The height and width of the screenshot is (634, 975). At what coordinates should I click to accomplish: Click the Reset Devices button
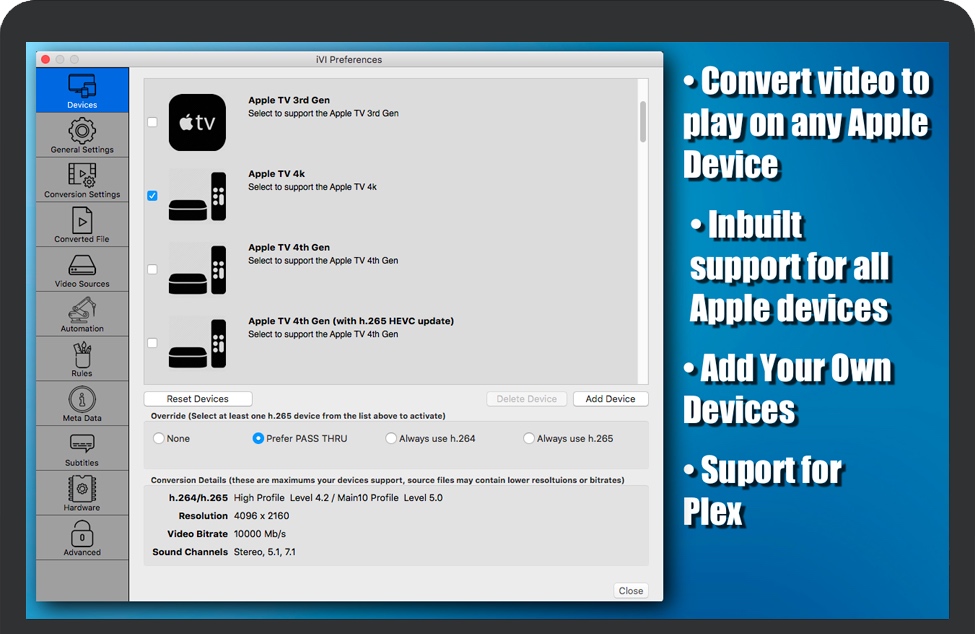point(198,399)
